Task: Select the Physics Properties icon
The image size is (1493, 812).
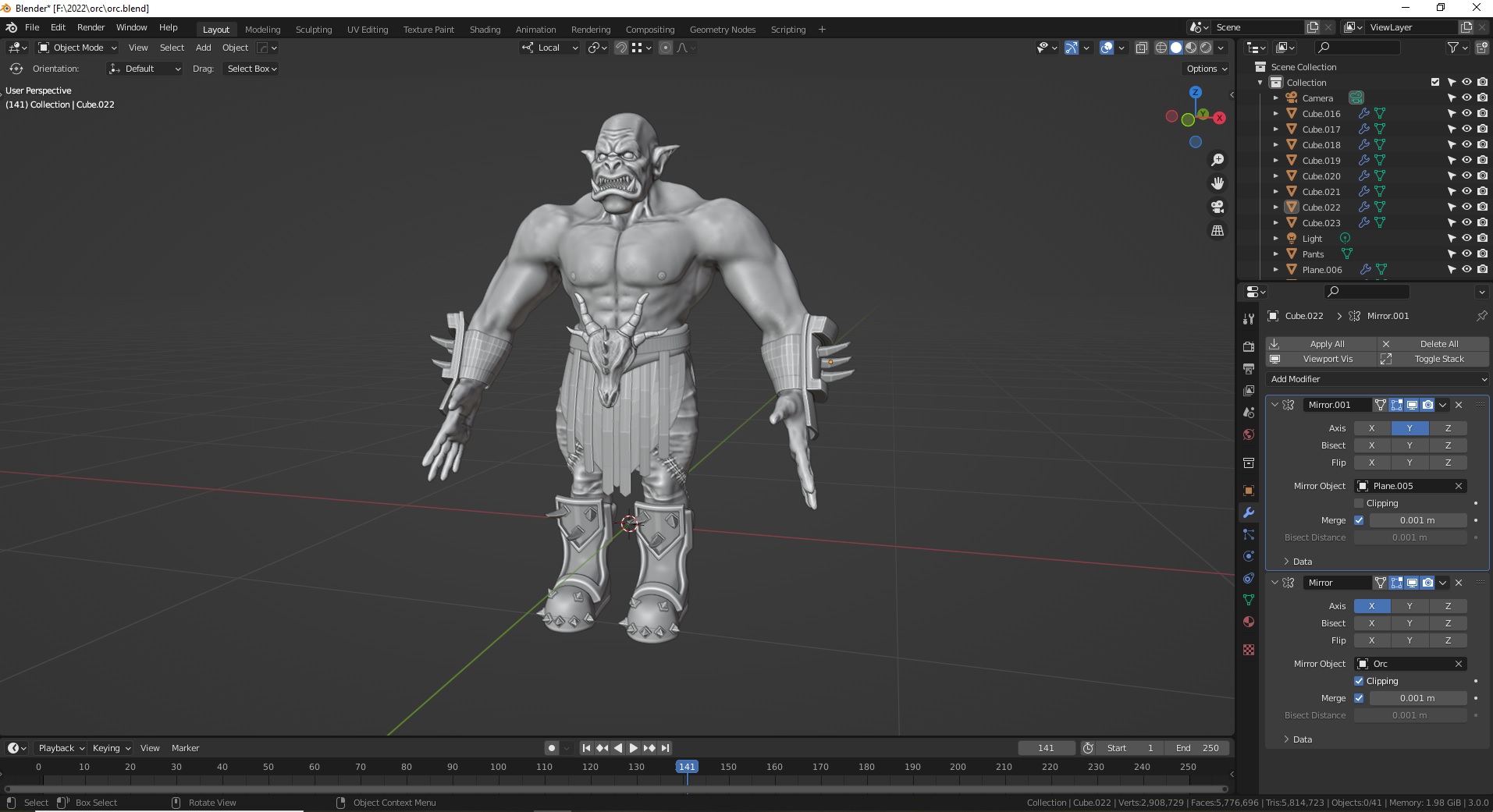Action: point(1249,556)
